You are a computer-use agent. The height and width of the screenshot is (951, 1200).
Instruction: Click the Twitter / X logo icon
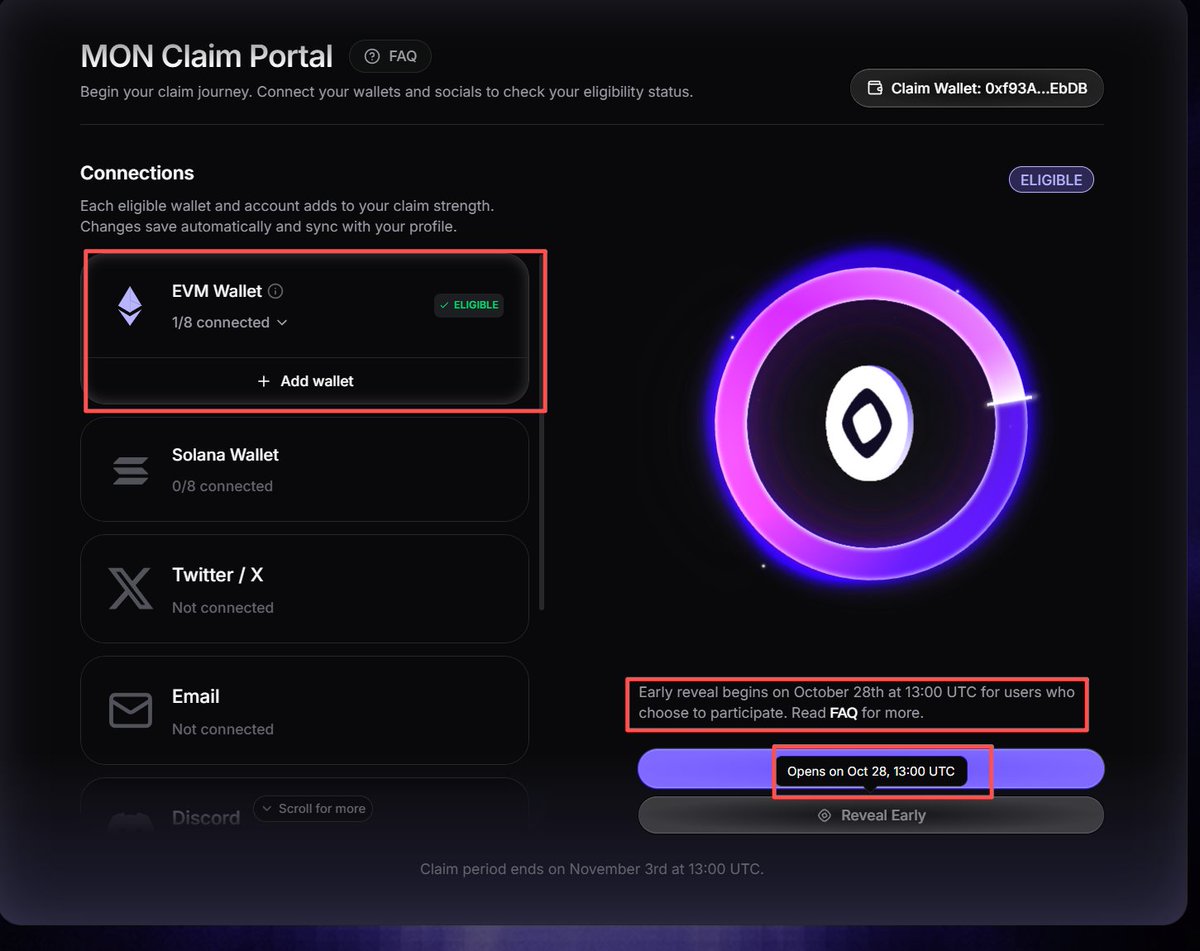pyautogui.click(x=130, y=589)
